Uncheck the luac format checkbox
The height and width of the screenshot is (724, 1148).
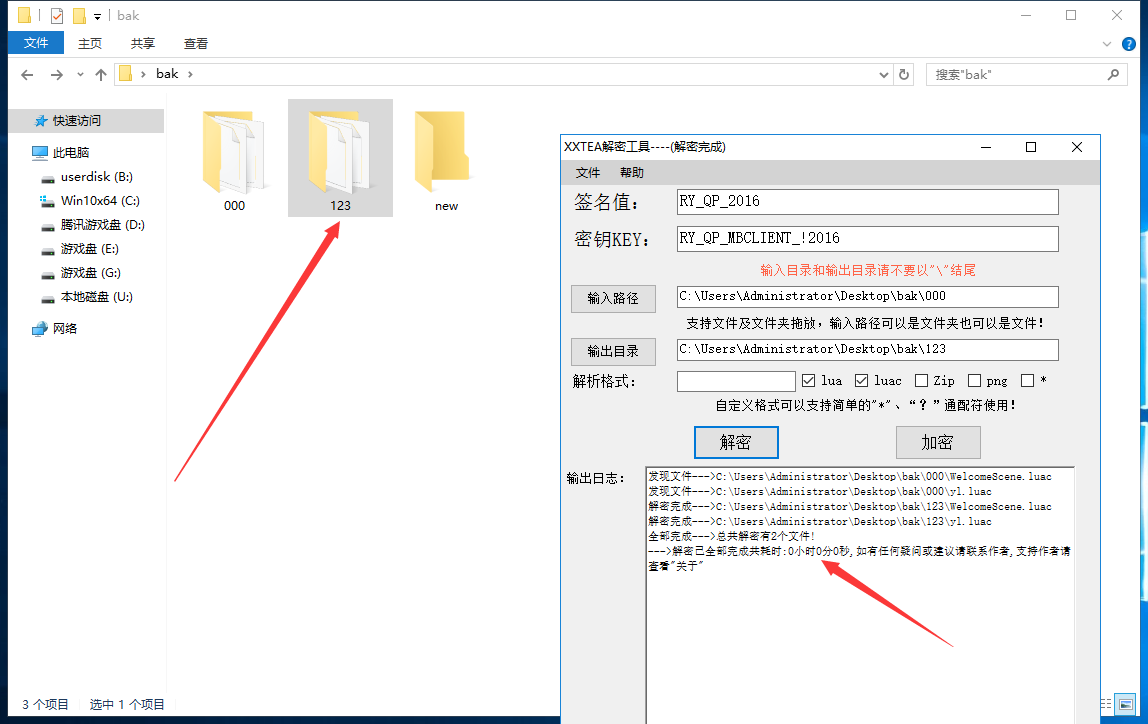862,381
